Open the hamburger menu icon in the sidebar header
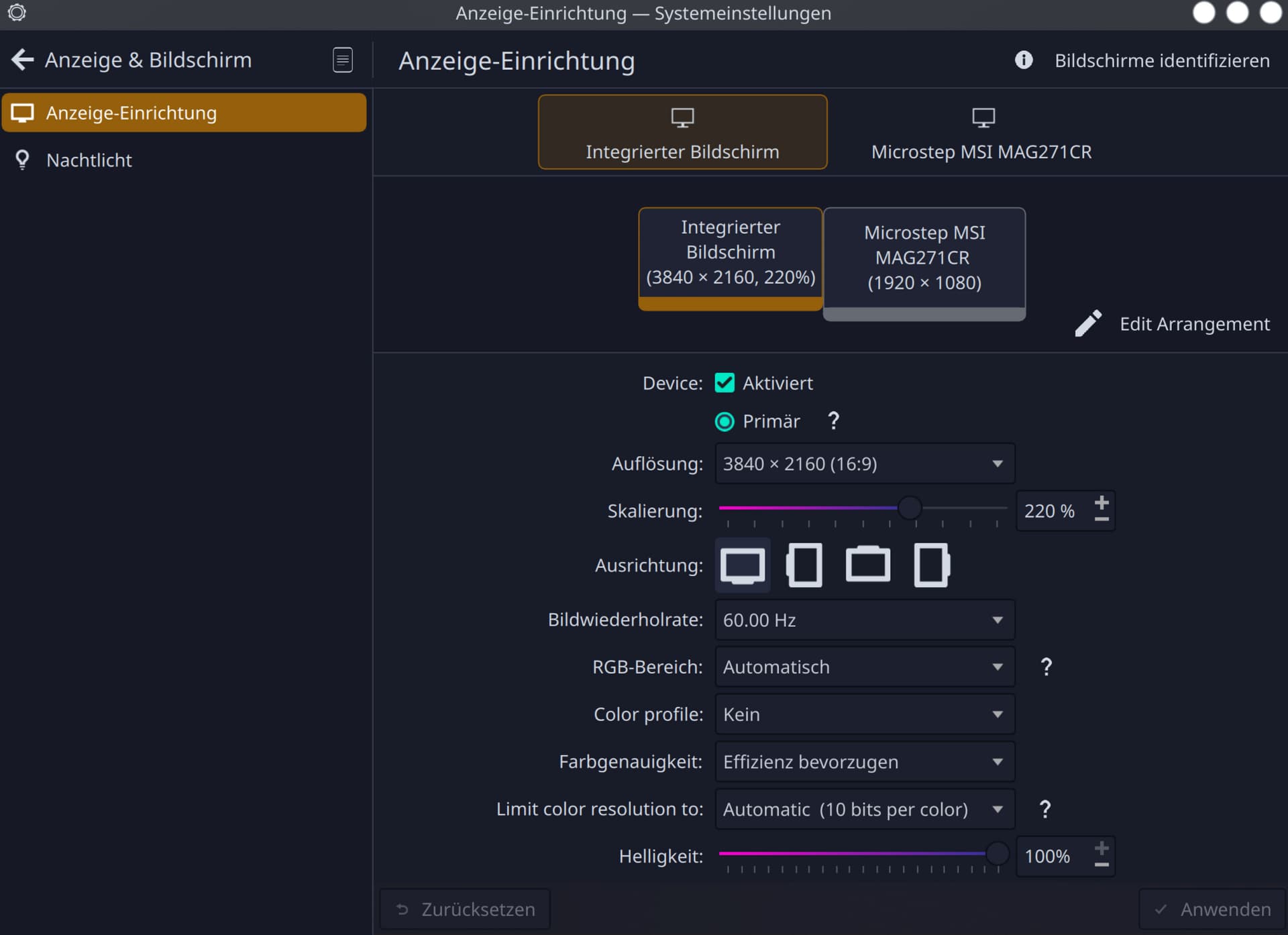The image size is (1288, 935). [x=342, y=60]
